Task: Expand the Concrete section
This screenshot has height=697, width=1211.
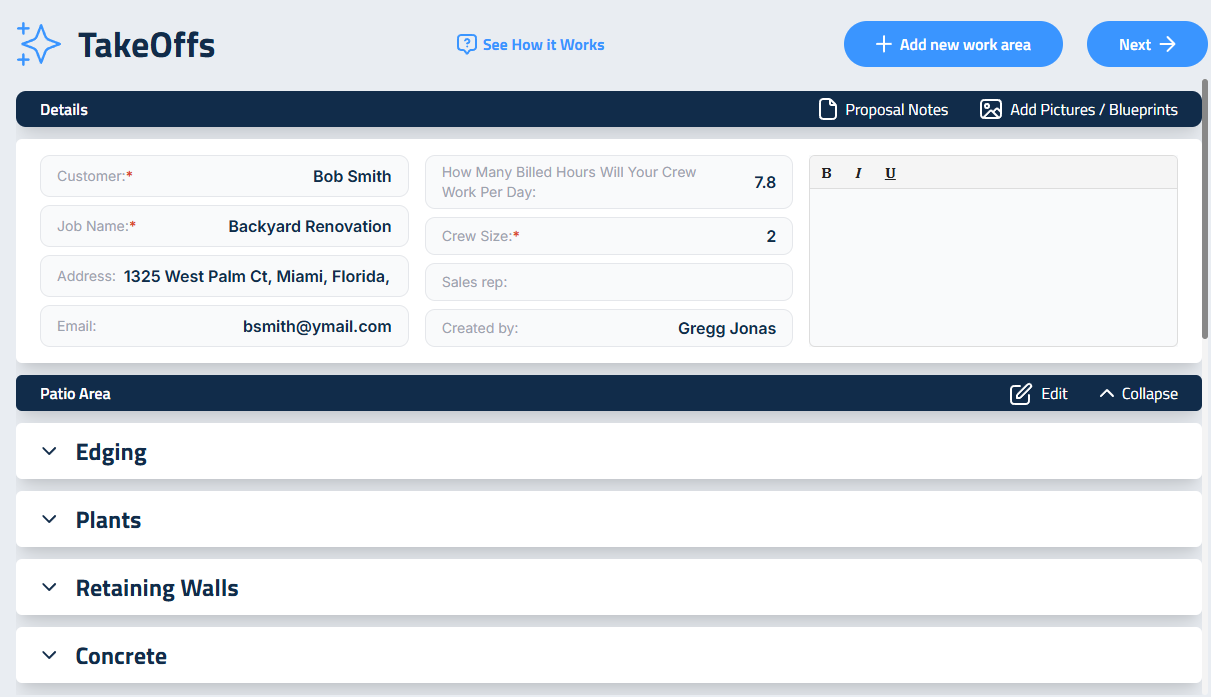Action: (x=50, y=656)
